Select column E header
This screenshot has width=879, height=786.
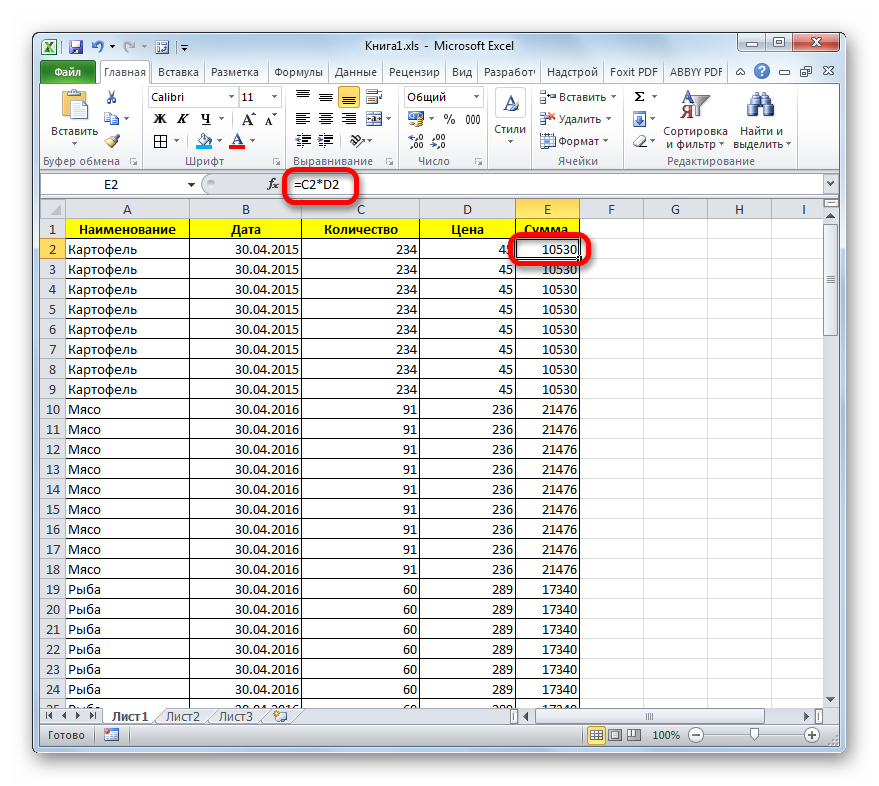pos(547,210)
